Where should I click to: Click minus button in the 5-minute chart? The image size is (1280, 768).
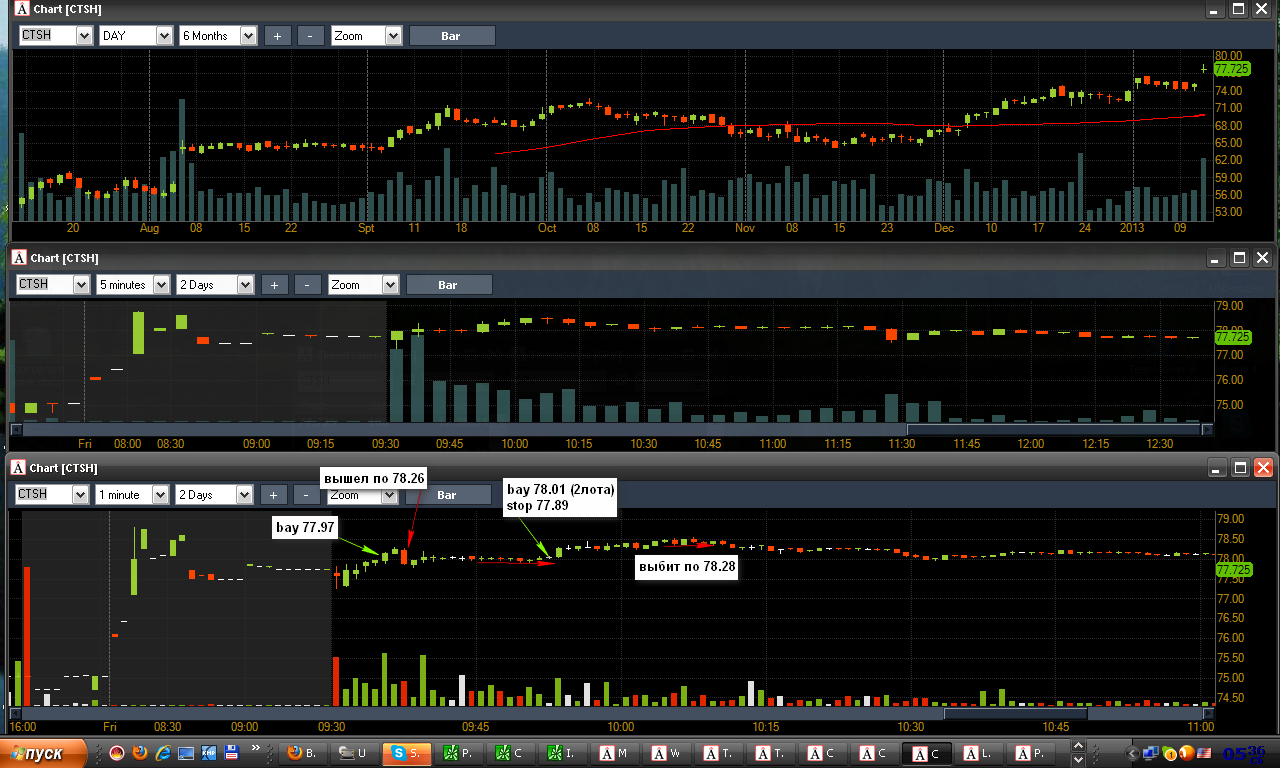coord(308,284)
